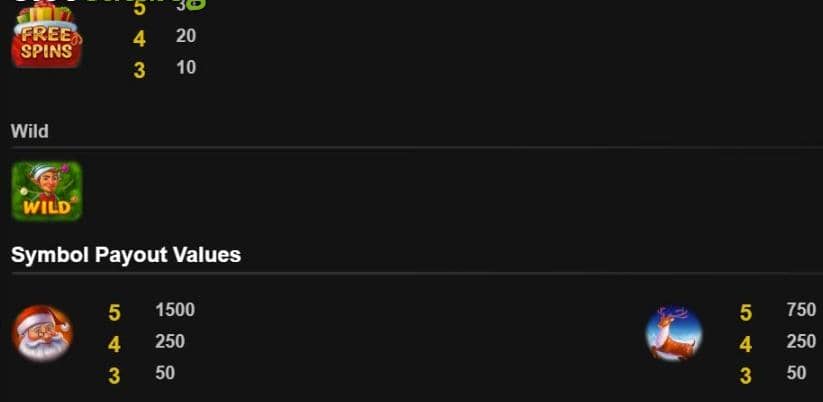Click the elf Wild symbol icon
Viewport: 823px width, 402px height.
point(47,191)
